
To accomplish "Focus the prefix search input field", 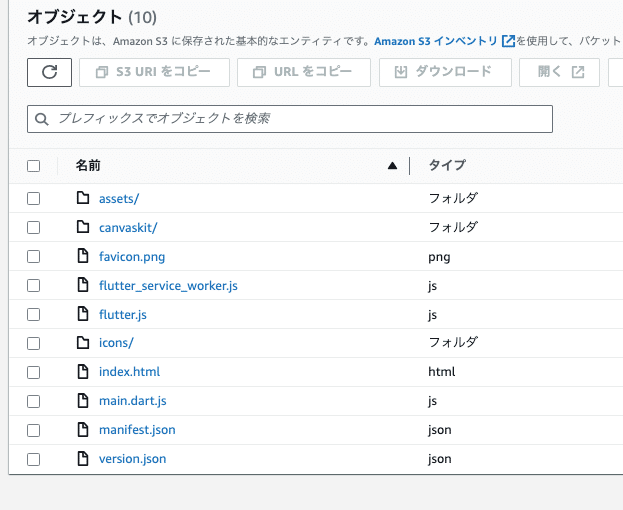I will (x=290, y=118).
